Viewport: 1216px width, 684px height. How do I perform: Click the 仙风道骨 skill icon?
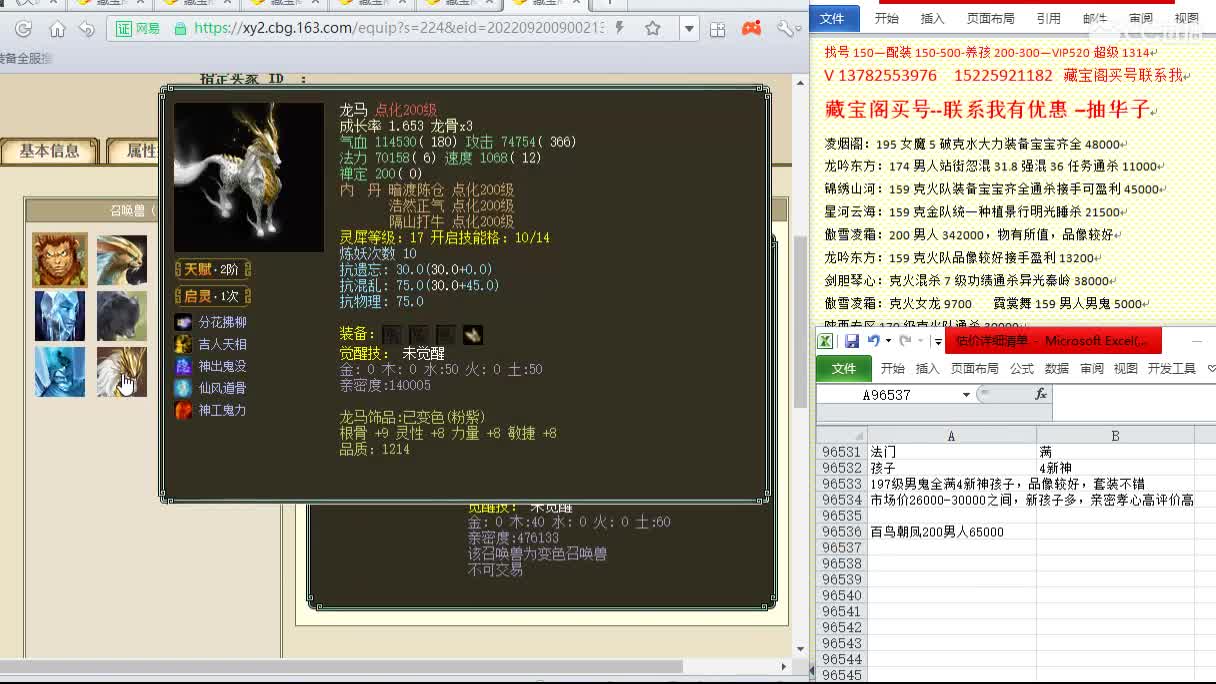183,388
